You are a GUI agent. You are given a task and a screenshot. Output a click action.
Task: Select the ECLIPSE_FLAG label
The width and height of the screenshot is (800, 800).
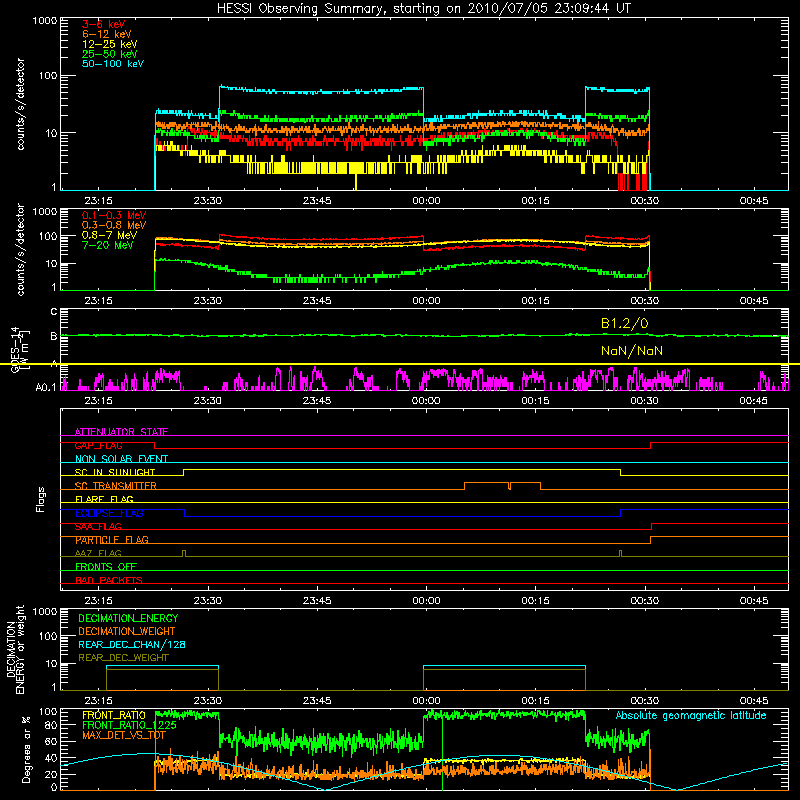109,513
